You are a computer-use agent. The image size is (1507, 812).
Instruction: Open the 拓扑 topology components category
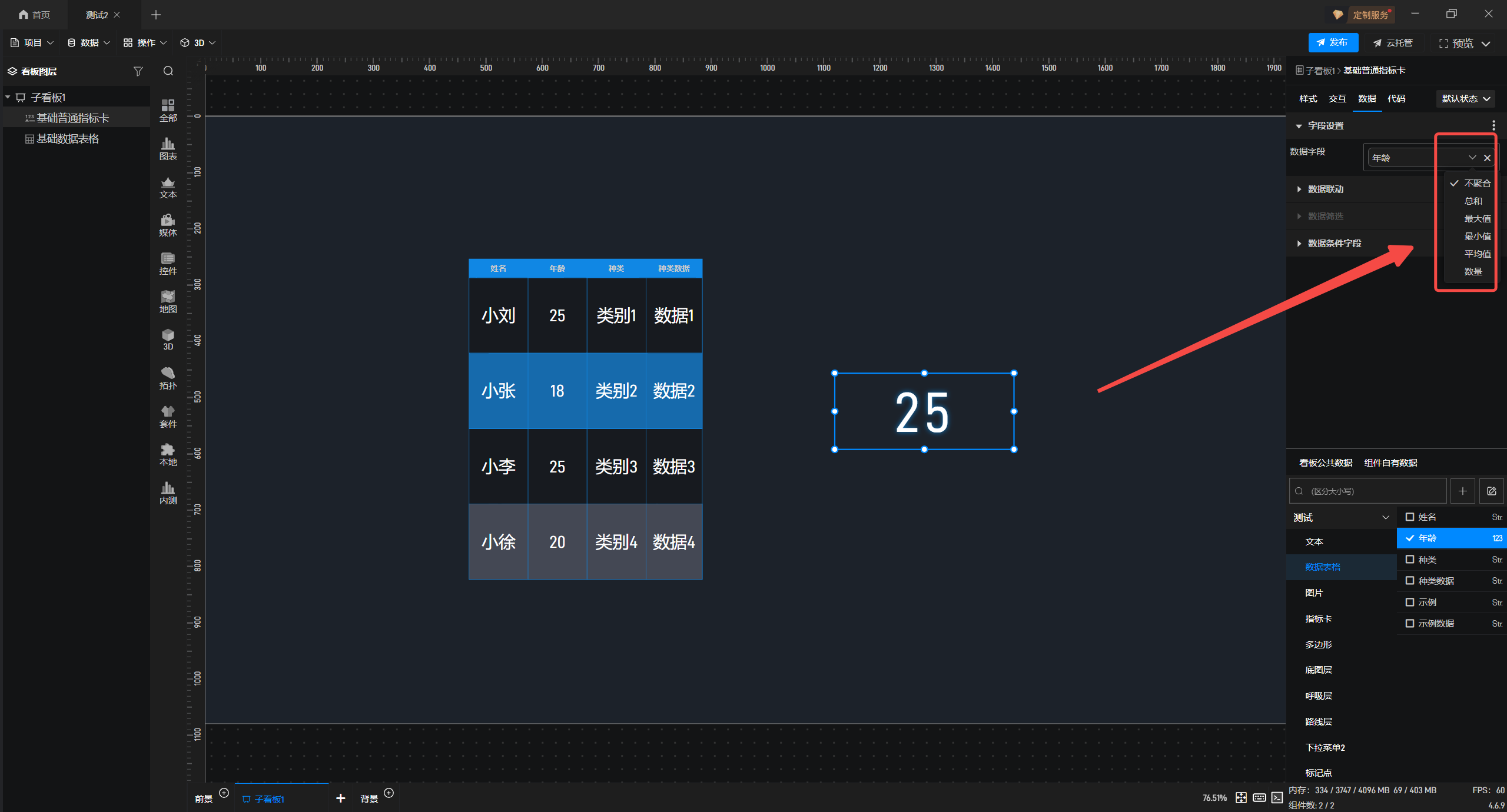coord(168,378)
